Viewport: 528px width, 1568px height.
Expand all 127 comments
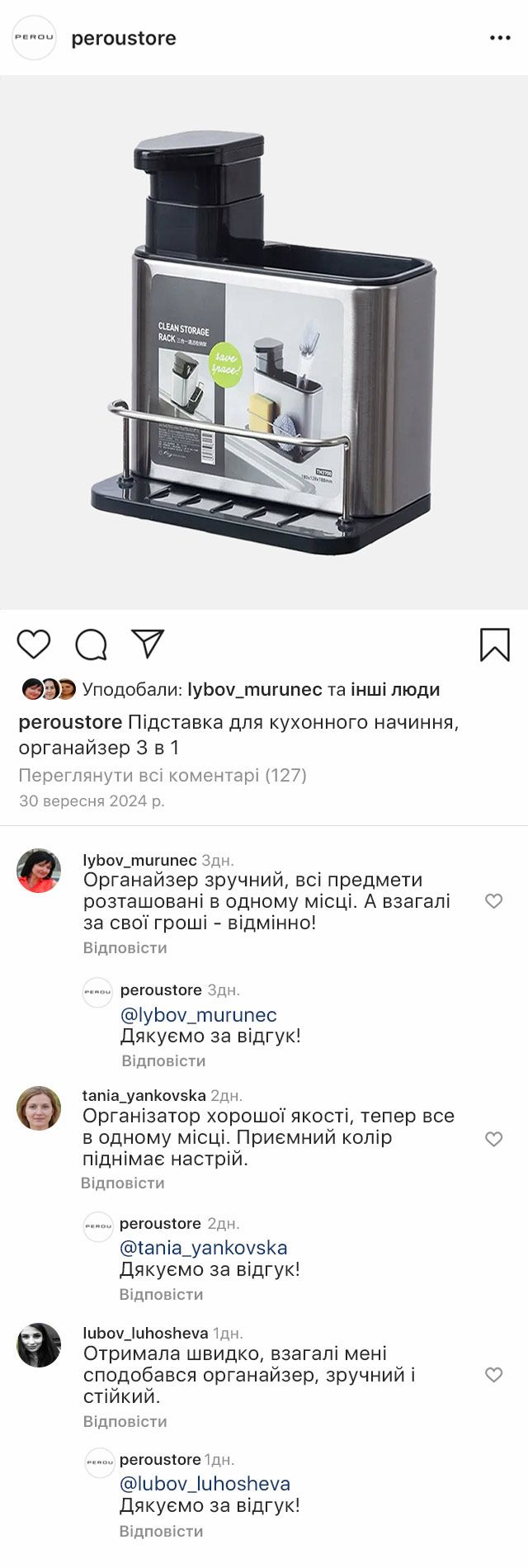163,775
